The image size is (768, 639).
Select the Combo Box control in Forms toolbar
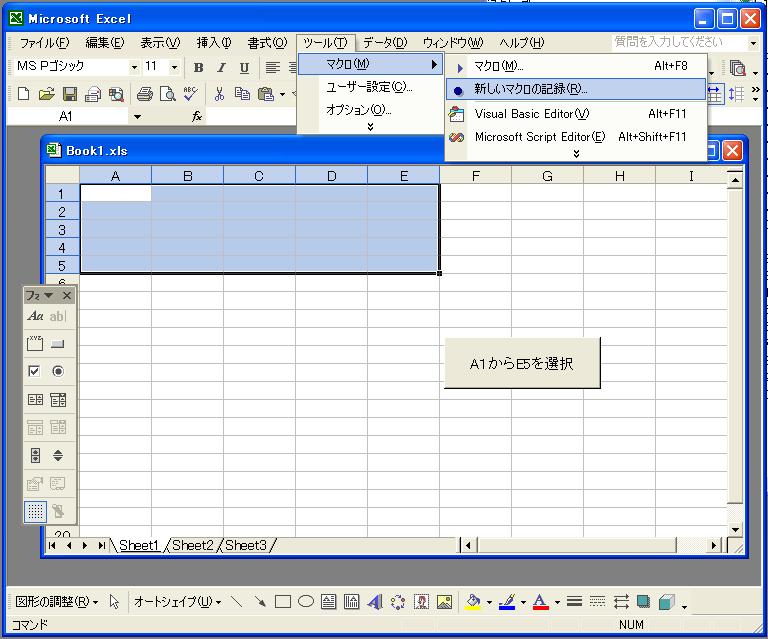(x=58, y=400)
